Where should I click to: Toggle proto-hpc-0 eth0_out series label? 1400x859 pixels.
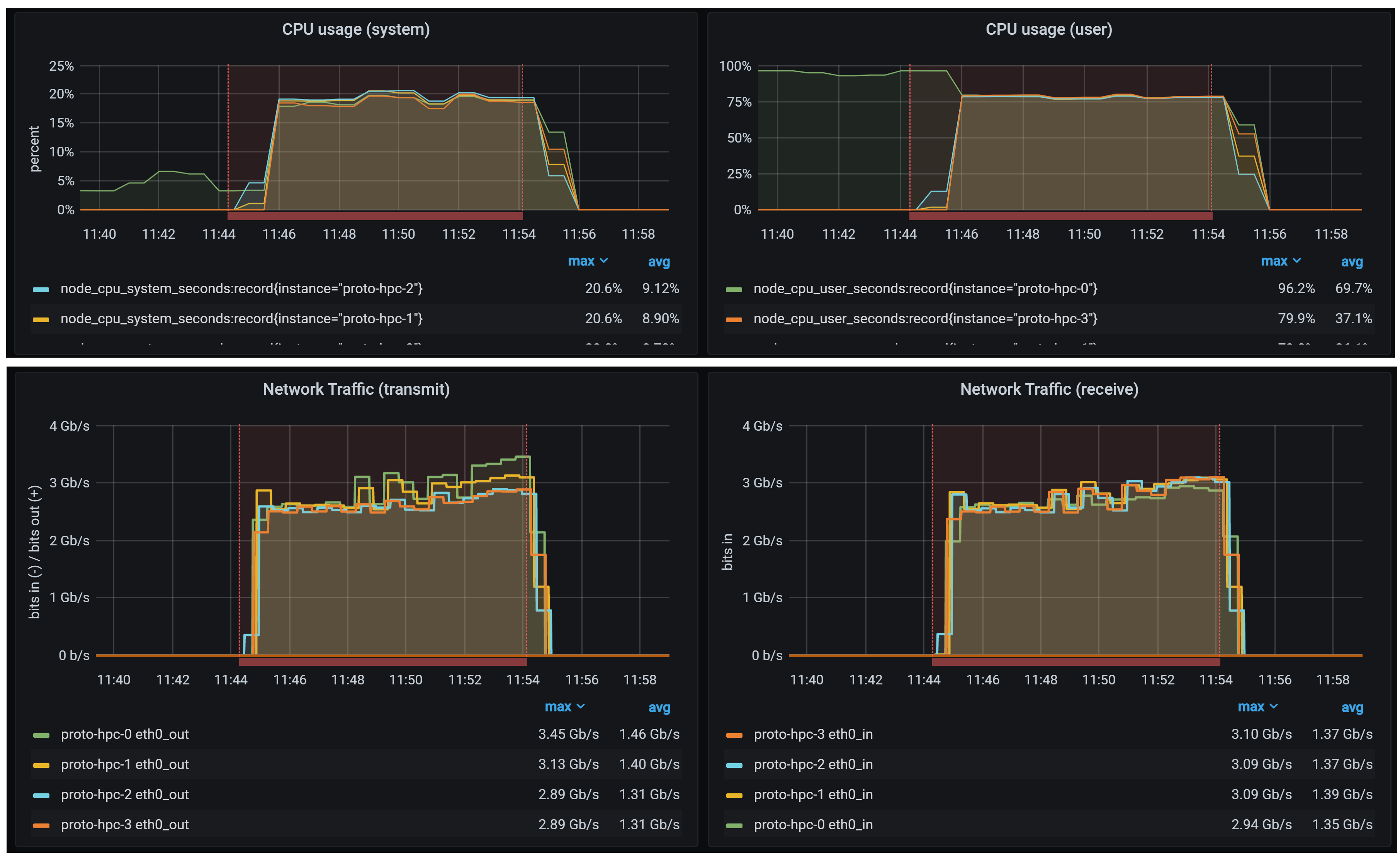coord(125,734)
